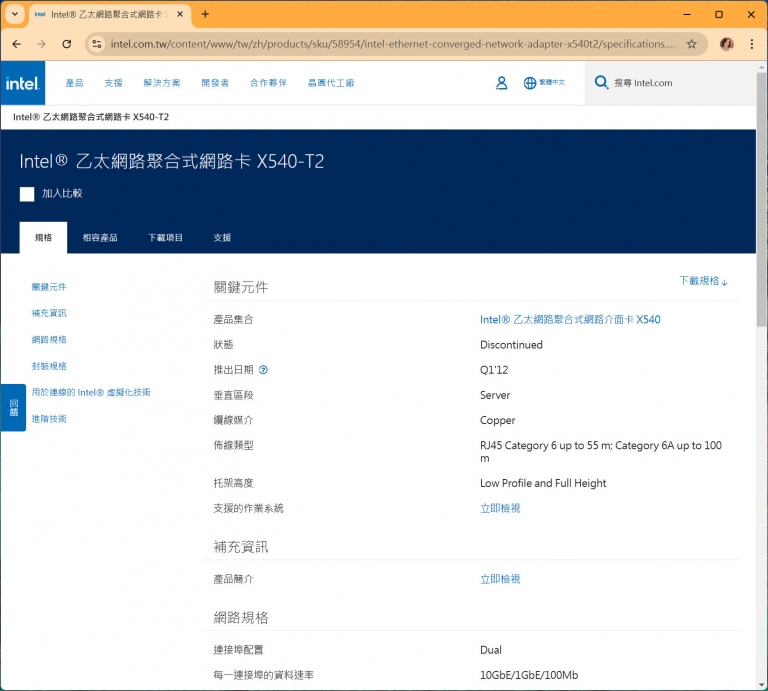Open the user account icon

point(501,83)
